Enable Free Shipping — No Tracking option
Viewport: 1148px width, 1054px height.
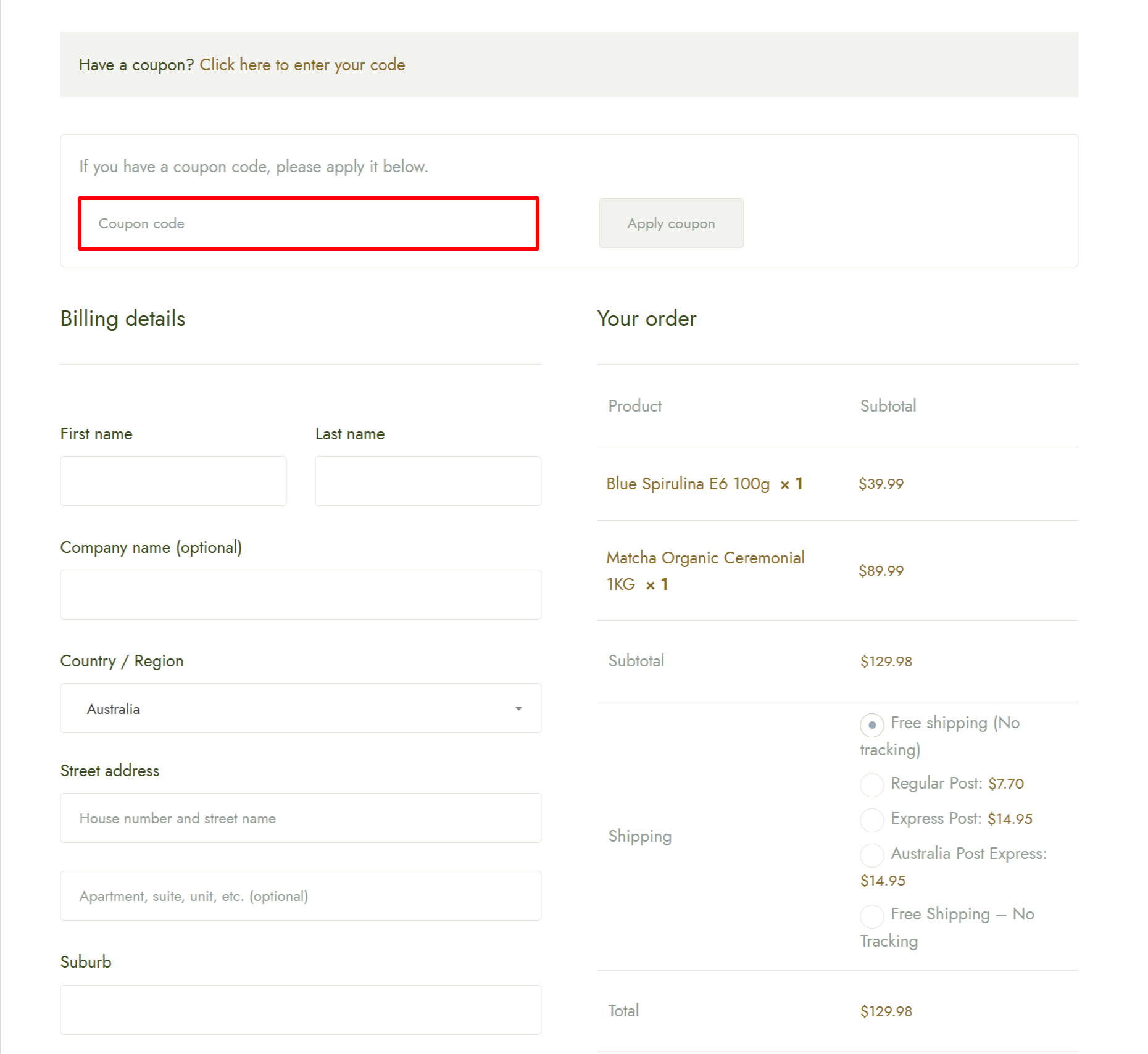tap(871, 916)
